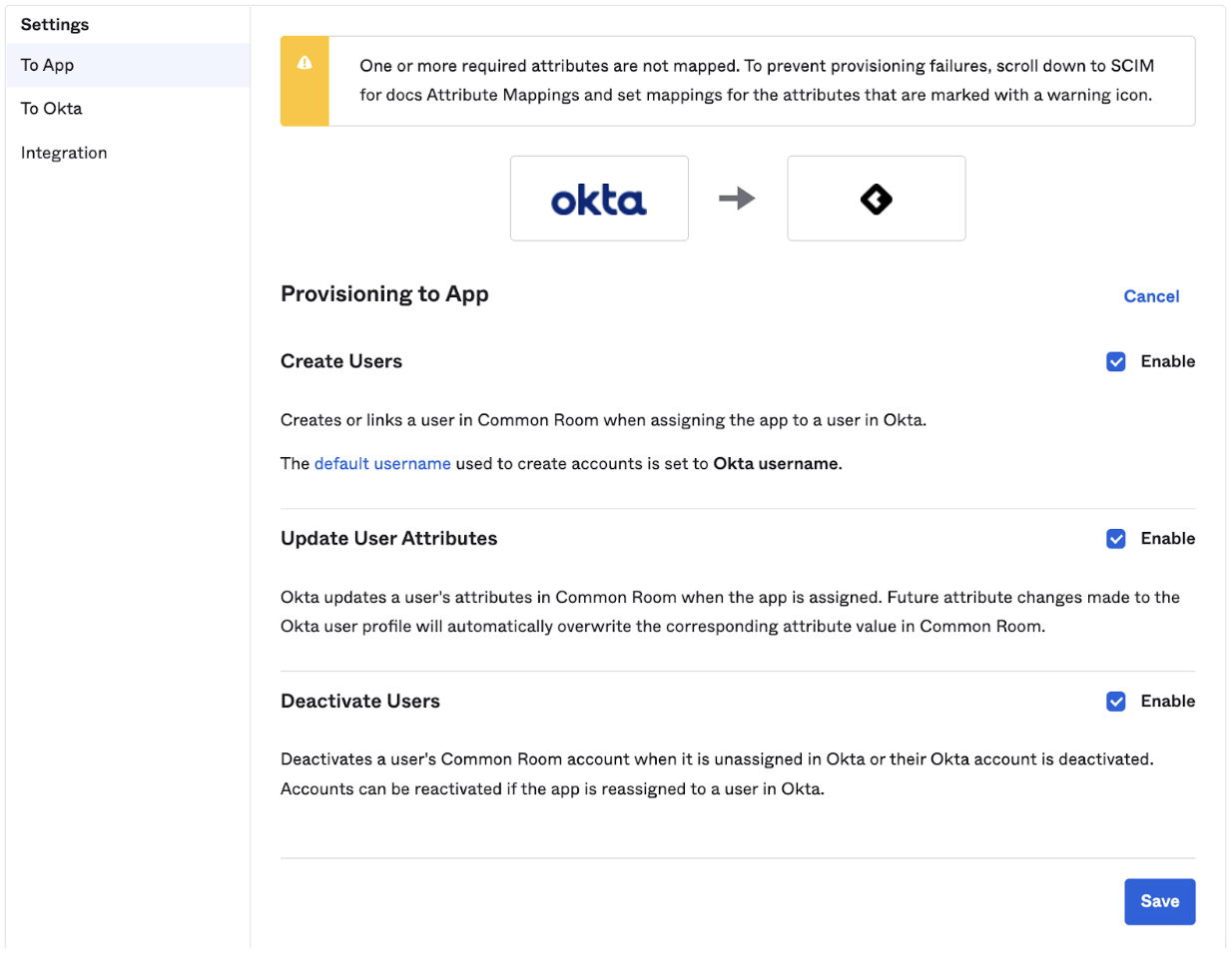Image resolution: width=1232 pixels, height=976 pixels.
Task: Uncheck Enable for Deactivate Users
Action: 1116,702
